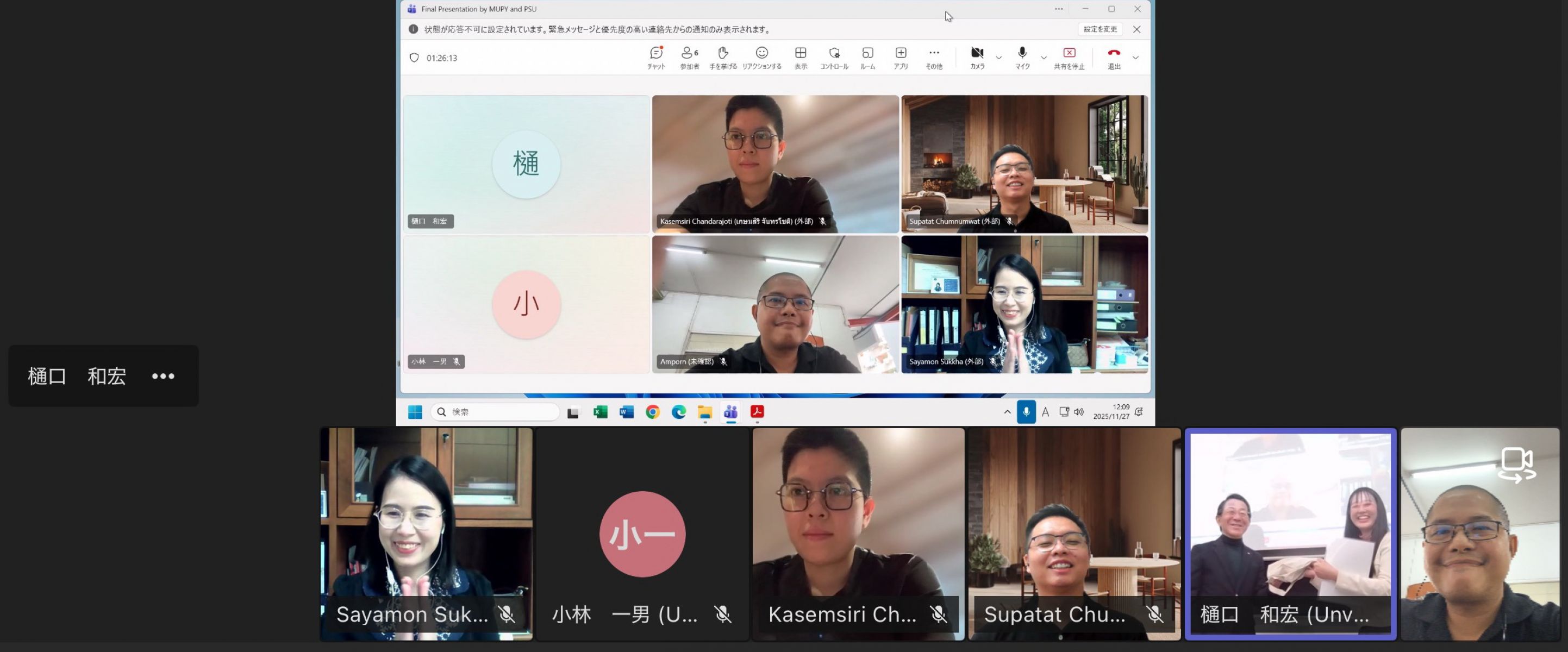Expand 退出 leave options chevron
Viewport: 1568px width, 652px height.
[1135, 58]
